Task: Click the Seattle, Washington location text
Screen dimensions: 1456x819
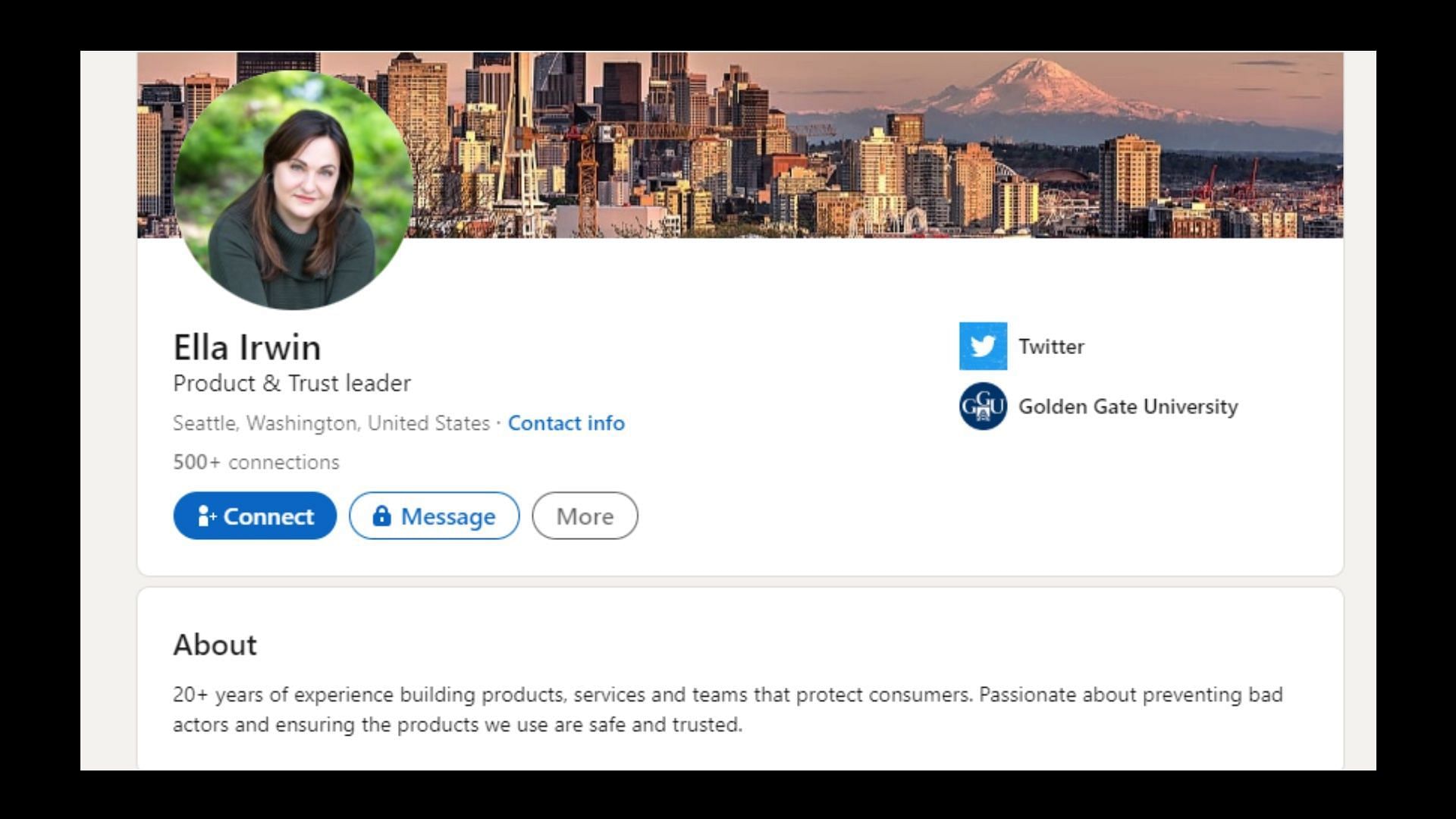Action: click(331, 423)
